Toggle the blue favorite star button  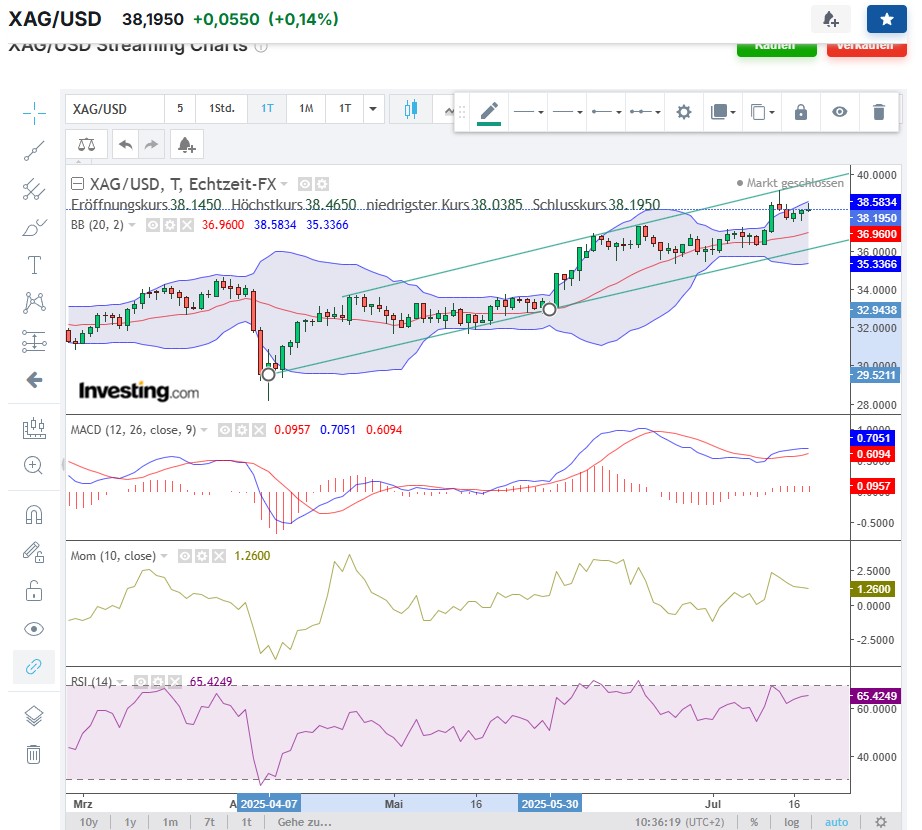coord(887,19)
